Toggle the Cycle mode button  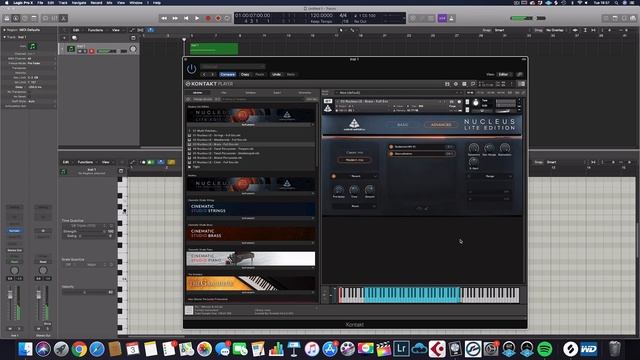pyautogui.click(x=227, y=18)
